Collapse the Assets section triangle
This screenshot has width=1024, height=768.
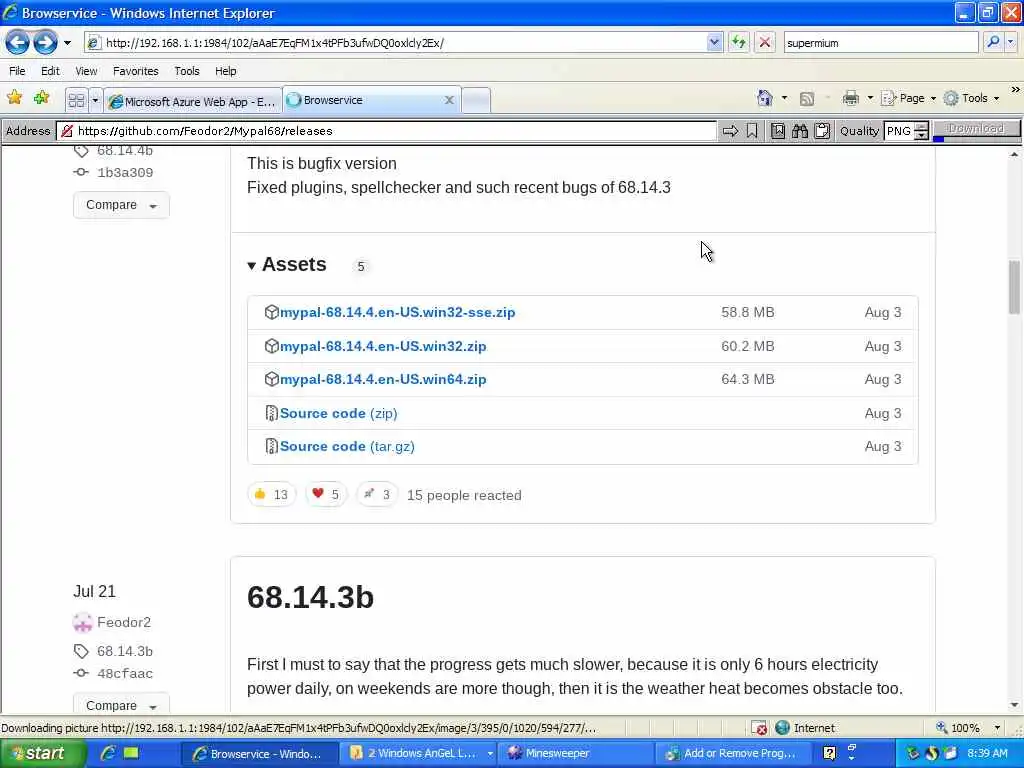251,265
